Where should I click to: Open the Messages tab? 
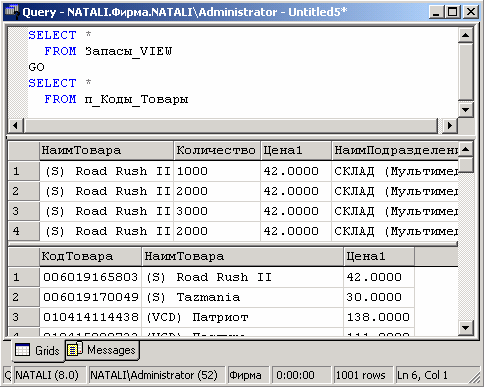click(102, 350)
